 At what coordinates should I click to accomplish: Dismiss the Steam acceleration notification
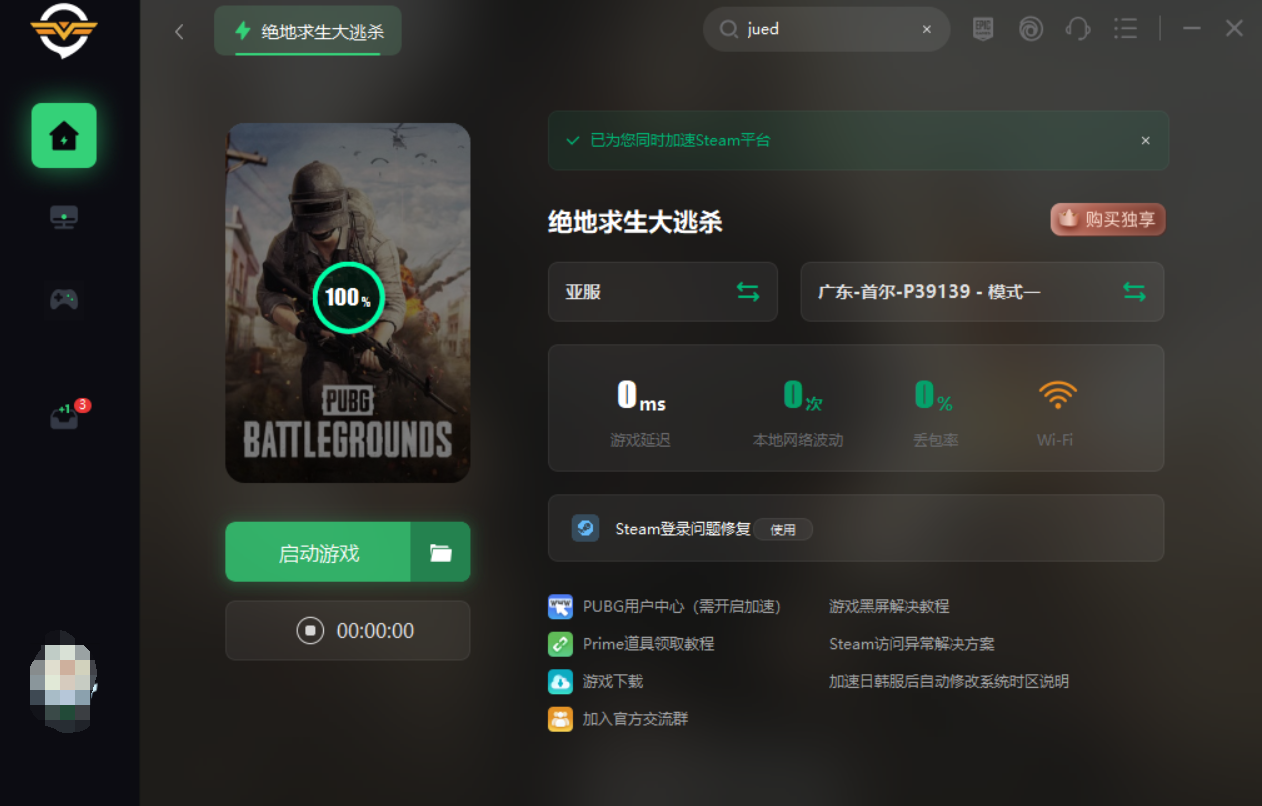click(1146, 141)
